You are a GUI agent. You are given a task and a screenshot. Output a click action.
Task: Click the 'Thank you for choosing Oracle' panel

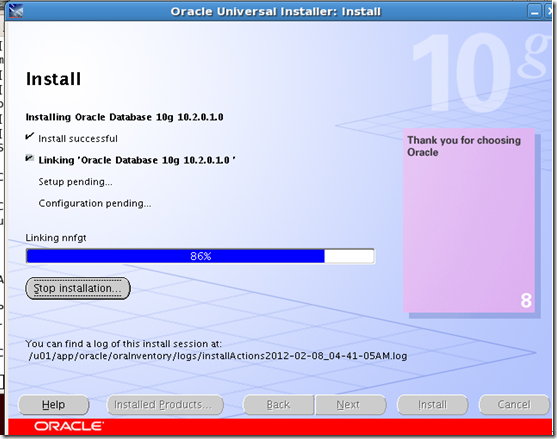(x=469, y=220)
